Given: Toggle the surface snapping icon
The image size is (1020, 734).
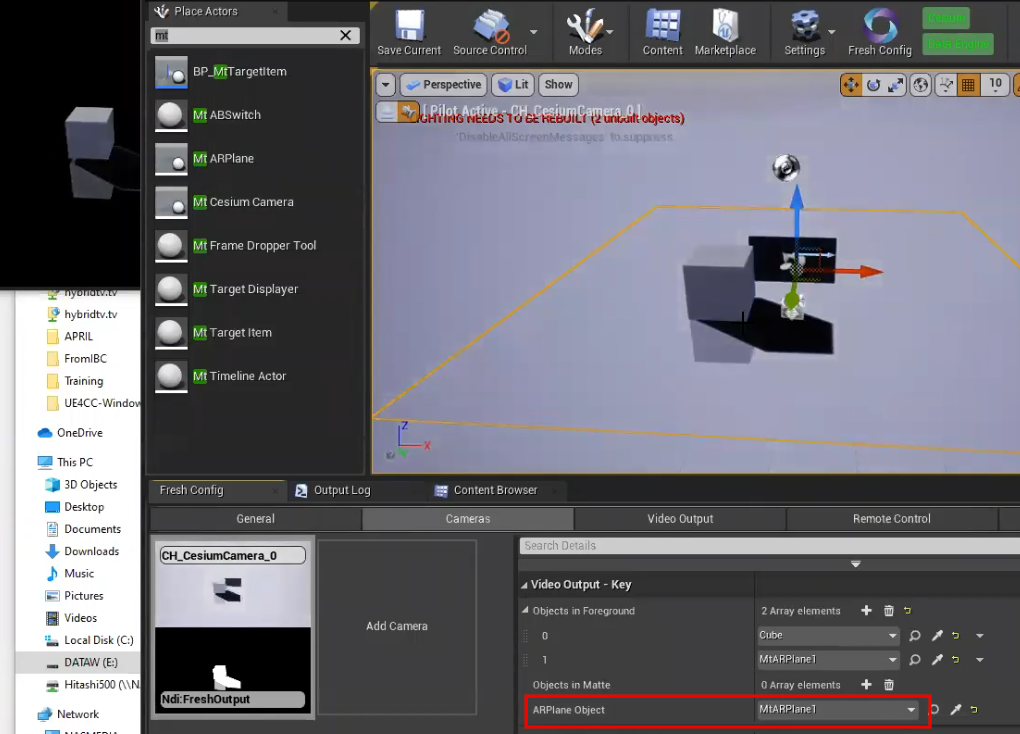Looking at the screenshot, I should click(946, 85).
